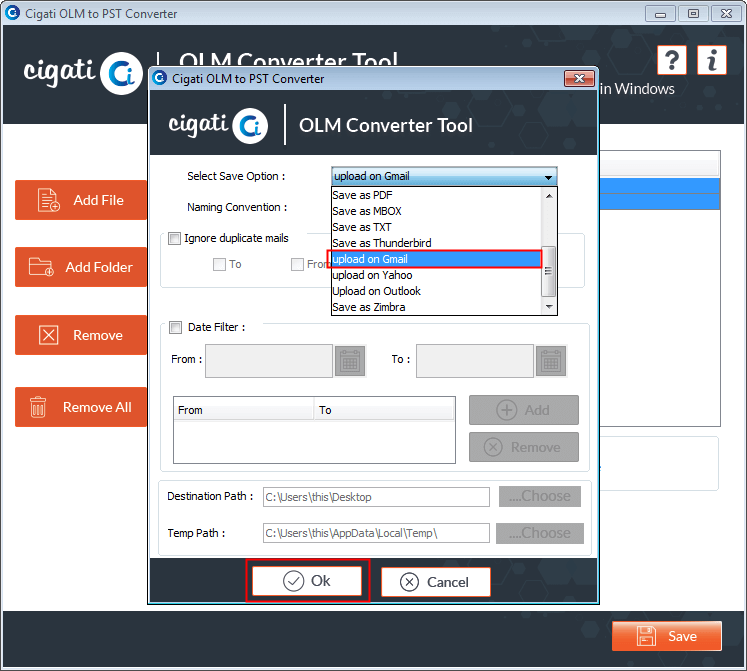Click the Cancel button in dialog
This screenshot has height=671, width=747.
(x=436, y=582)
